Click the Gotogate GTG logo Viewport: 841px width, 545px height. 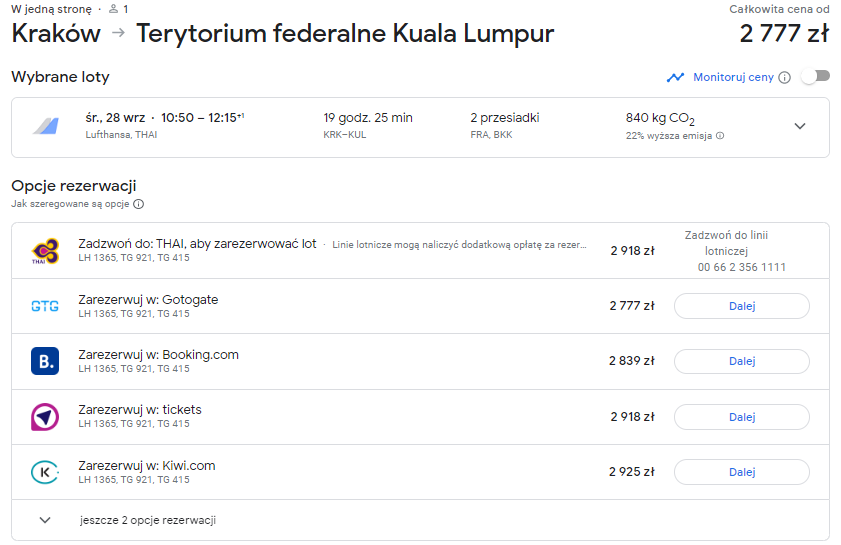pyautogui.click(x=45, y=306)
